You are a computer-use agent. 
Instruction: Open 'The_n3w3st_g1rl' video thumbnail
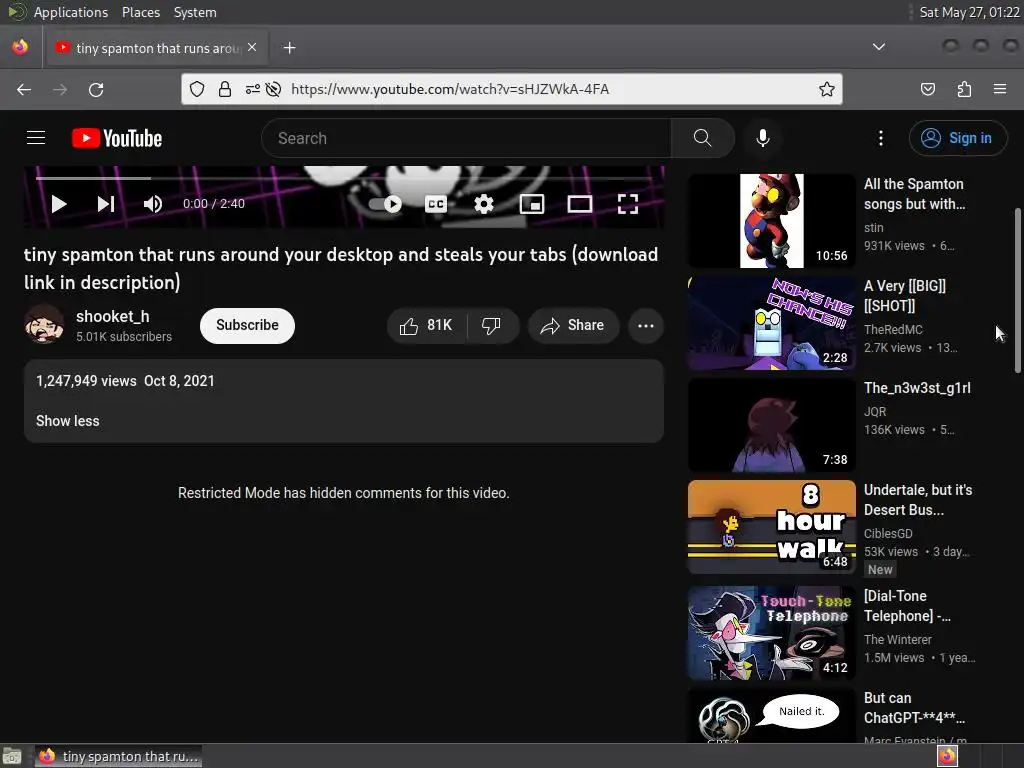tap(771, 424)
